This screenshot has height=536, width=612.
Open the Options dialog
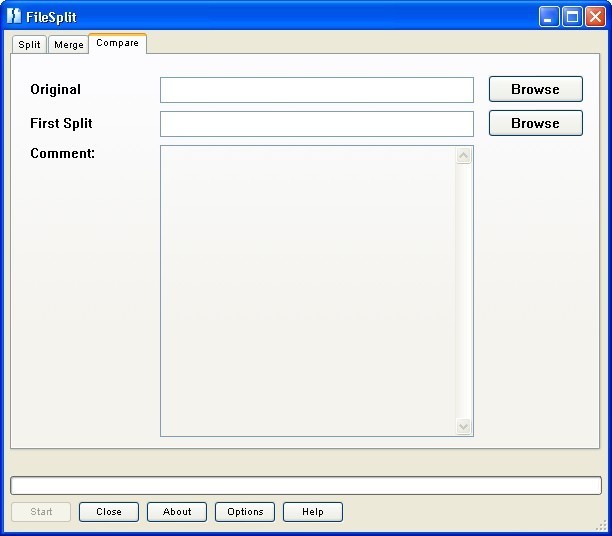point(245,512)
